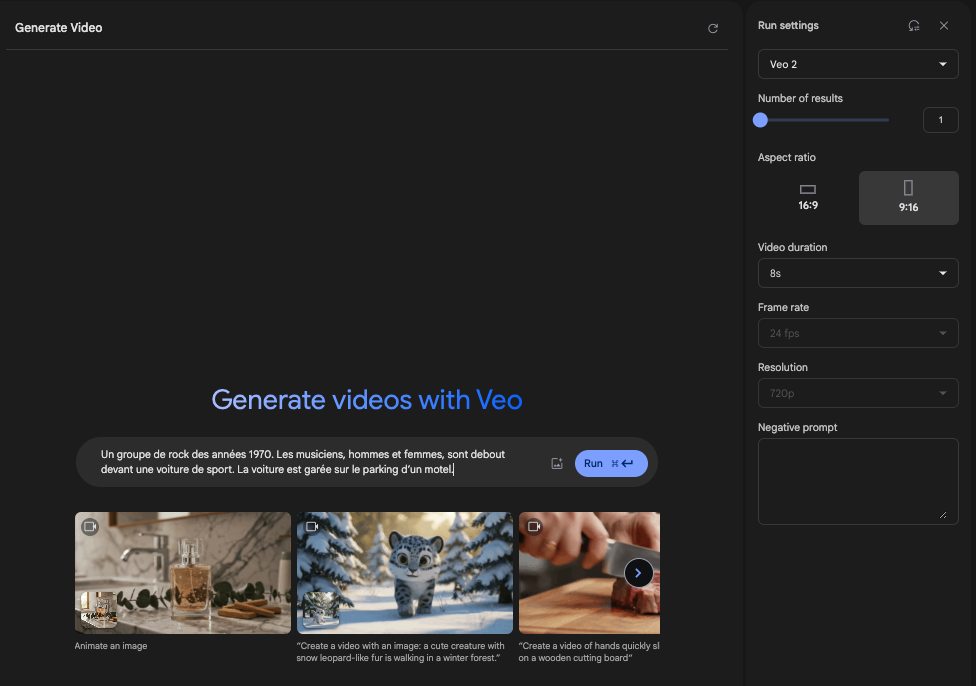The height and width of the screenshot is (686, 976).
Task: Click the Number of results value box
Action: tap(940, 120)
